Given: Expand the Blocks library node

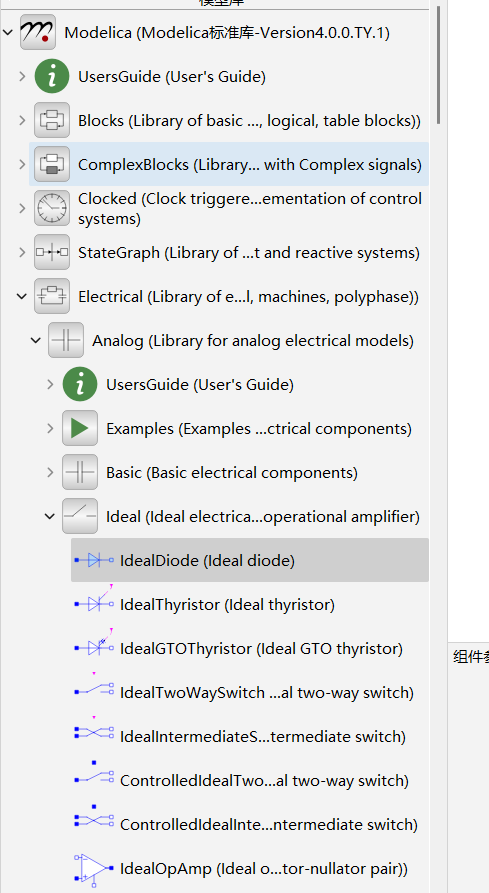Looking at the screenshot, I should (22, 120).
